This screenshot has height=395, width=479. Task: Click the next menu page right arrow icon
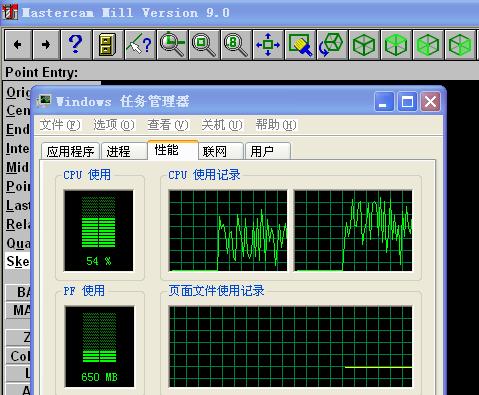coord(46,45)
